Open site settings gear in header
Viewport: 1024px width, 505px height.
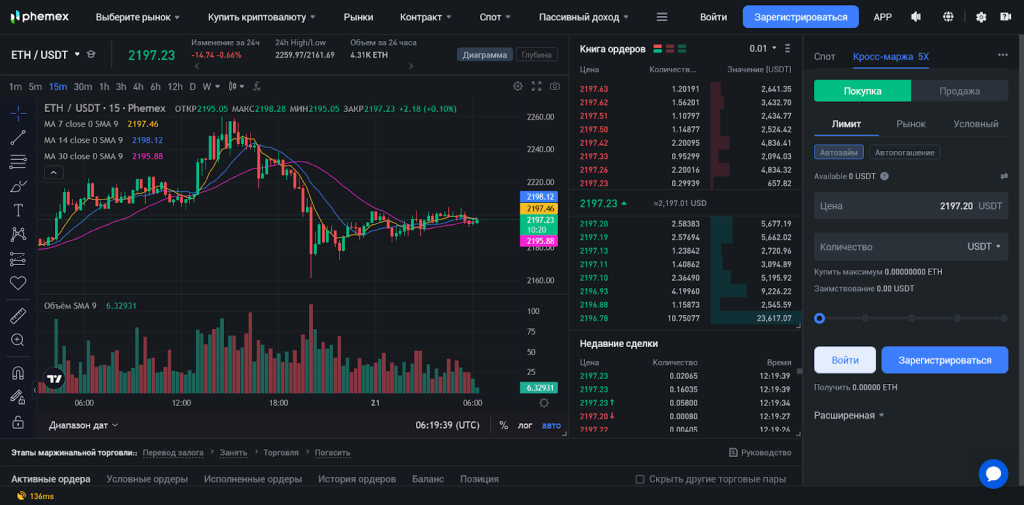[x=981, y=17]
